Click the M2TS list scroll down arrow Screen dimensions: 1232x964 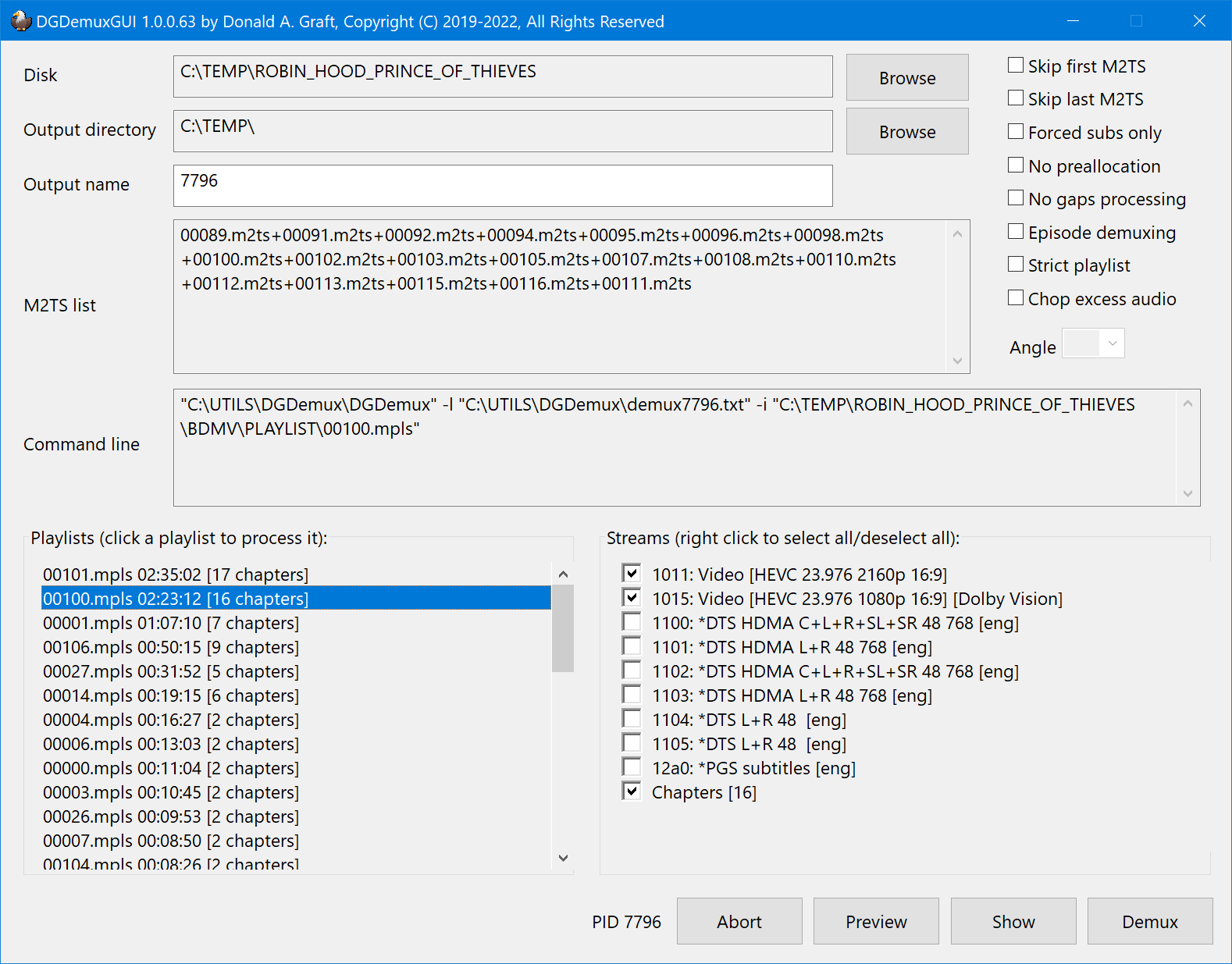click(957, 361)
